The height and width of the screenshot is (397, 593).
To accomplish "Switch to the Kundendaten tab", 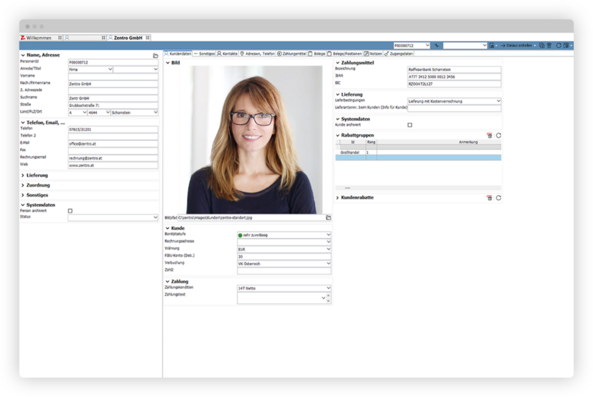I will pos(178,54).
